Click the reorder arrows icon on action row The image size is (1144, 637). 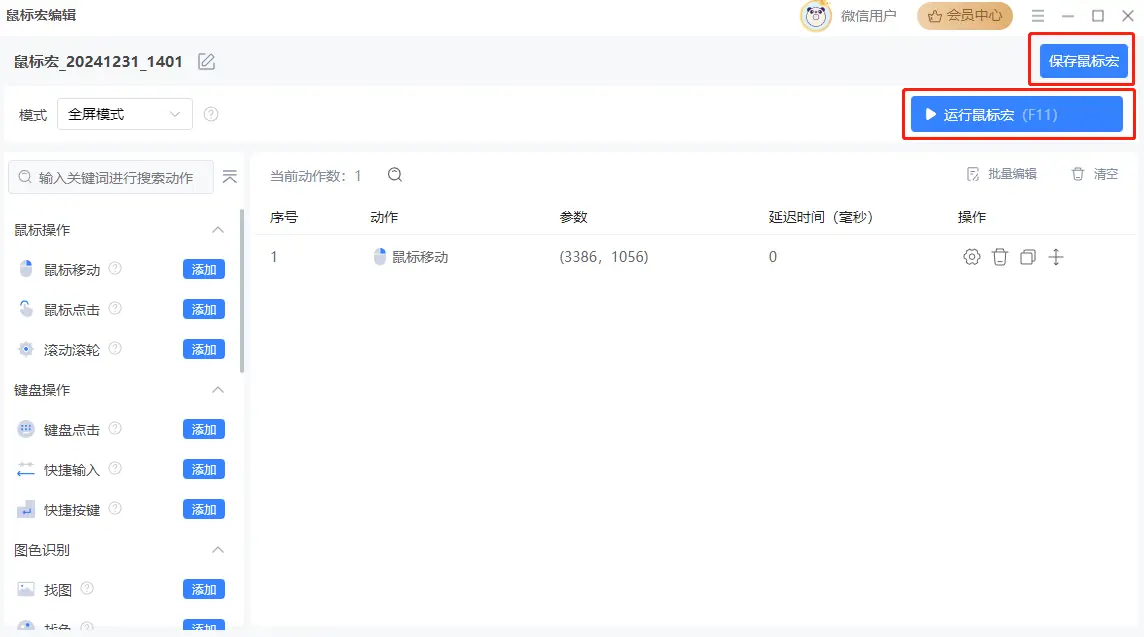(x=1055, y=257)
